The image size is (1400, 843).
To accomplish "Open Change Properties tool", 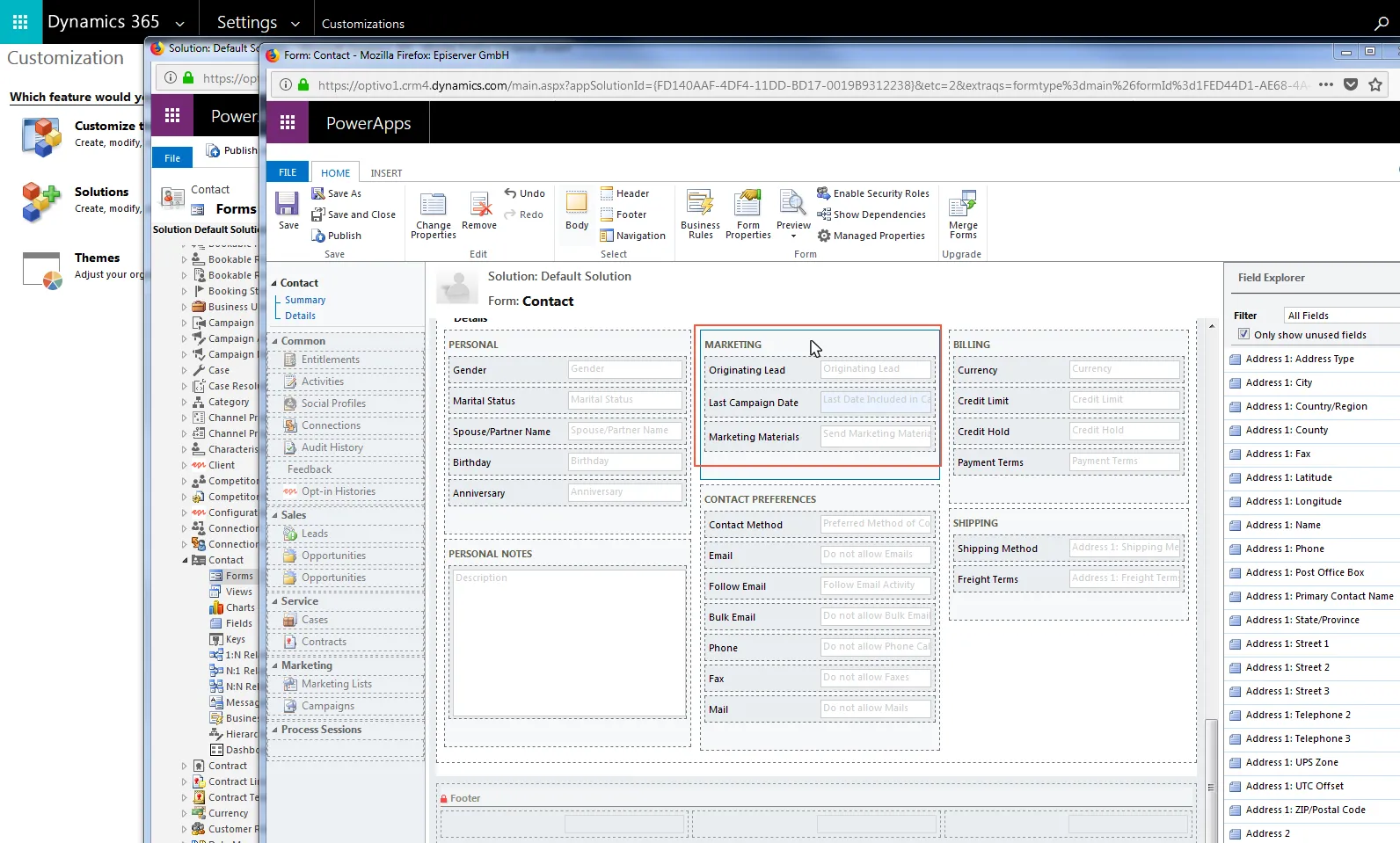I will [433, 215].
